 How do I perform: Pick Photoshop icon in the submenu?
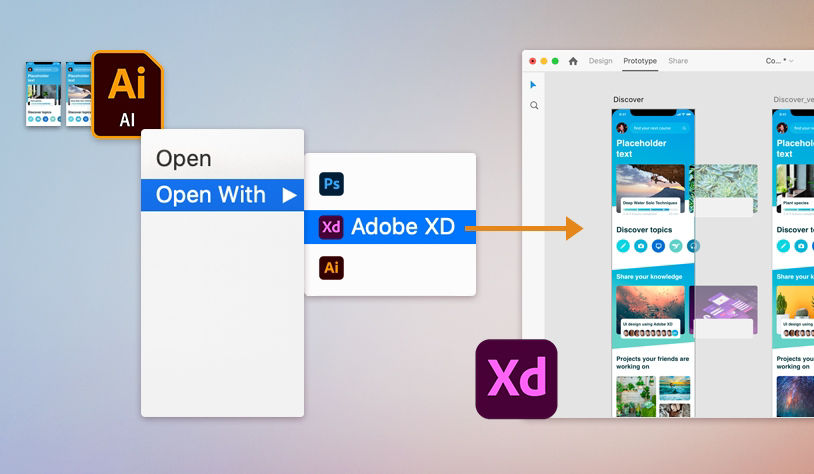[331, 184]
